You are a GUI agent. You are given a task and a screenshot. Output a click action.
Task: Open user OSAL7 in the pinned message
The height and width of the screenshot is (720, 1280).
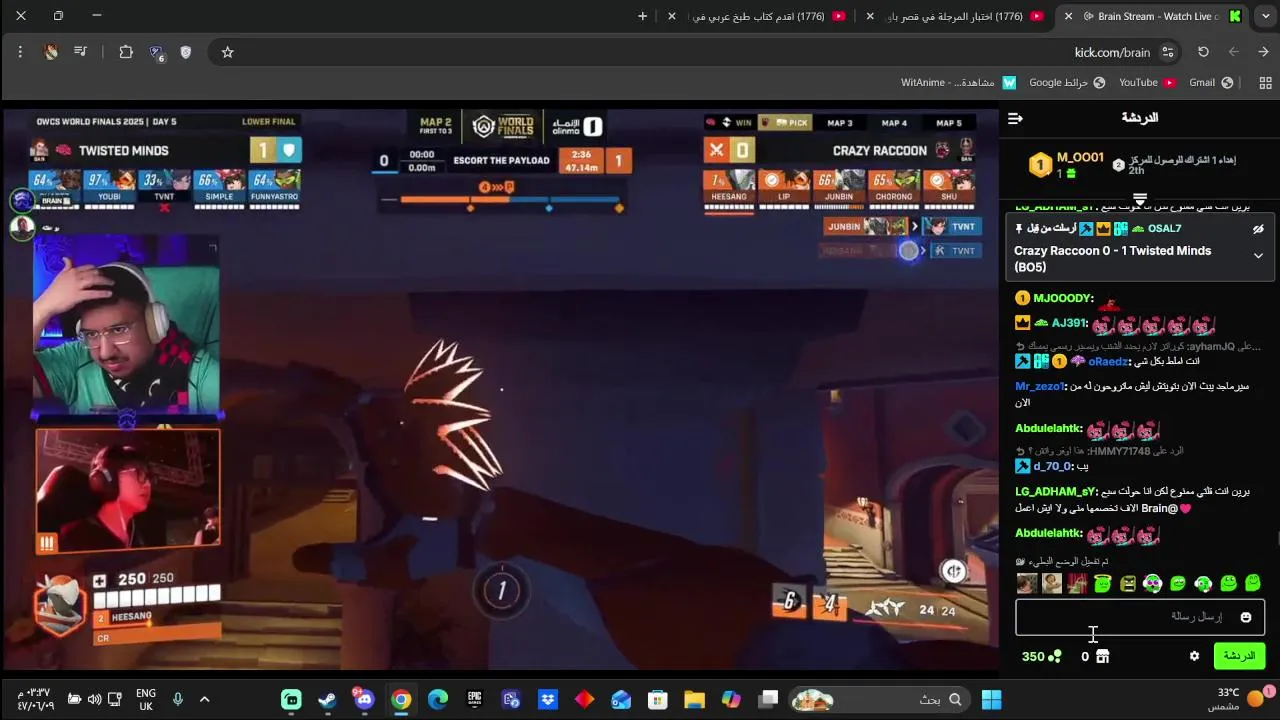click(x=1164, y=229)
